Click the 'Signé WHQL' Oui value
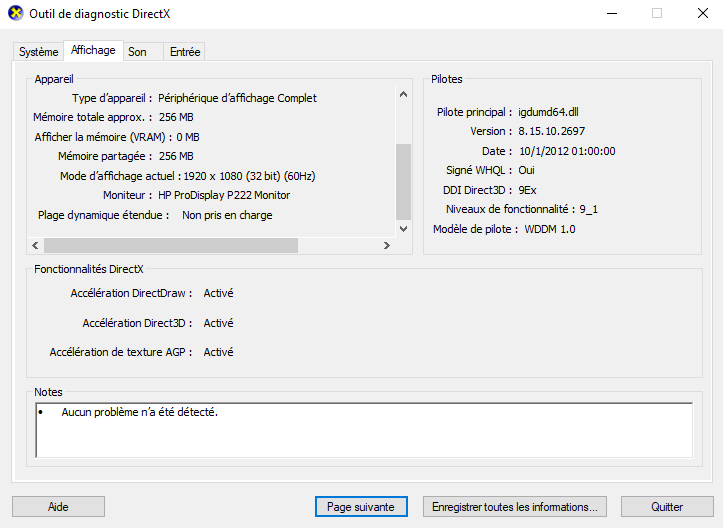The width and height of the screenshot is (723, 528). pyautogui.click(x=526, y=170)
